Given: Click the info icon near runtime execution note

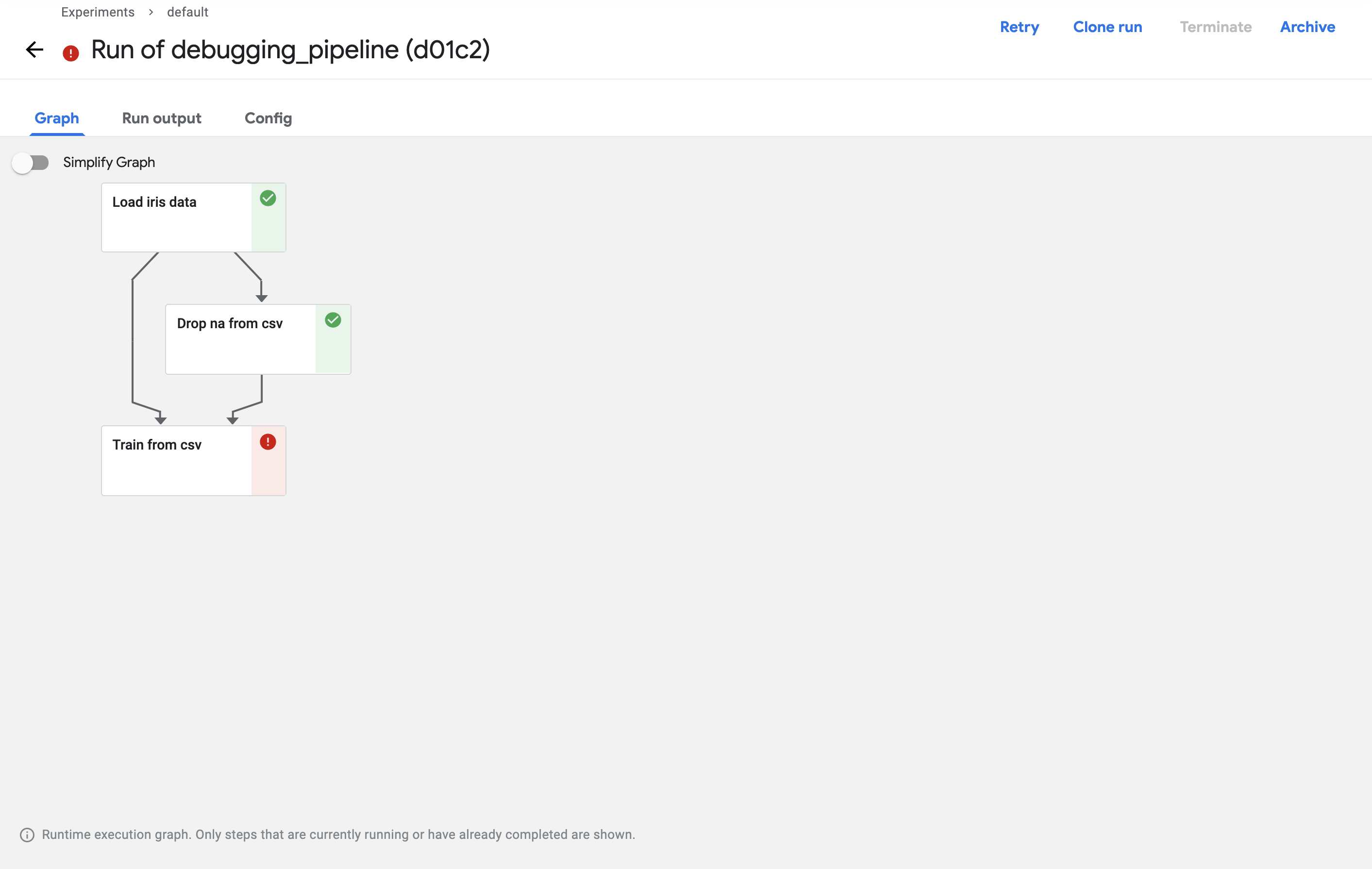Looking at the screenshot, I should click(27, 834).
